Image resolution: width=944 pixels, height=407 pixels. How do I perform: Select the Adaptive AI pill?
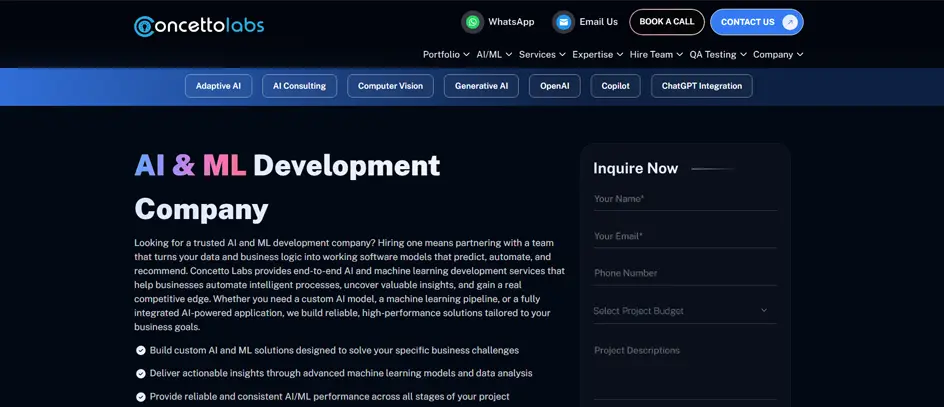pyautogui.click(x=219, y=86)
